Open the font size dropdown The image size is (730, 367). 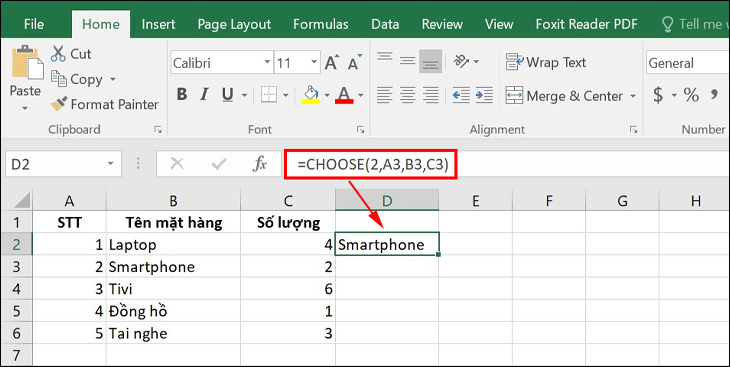click(314, 62)
